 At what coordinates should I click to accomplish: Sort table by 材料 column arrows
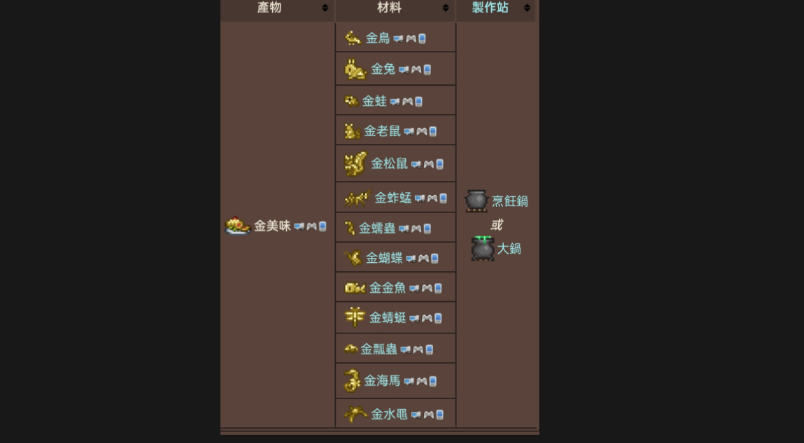(445, 8)
